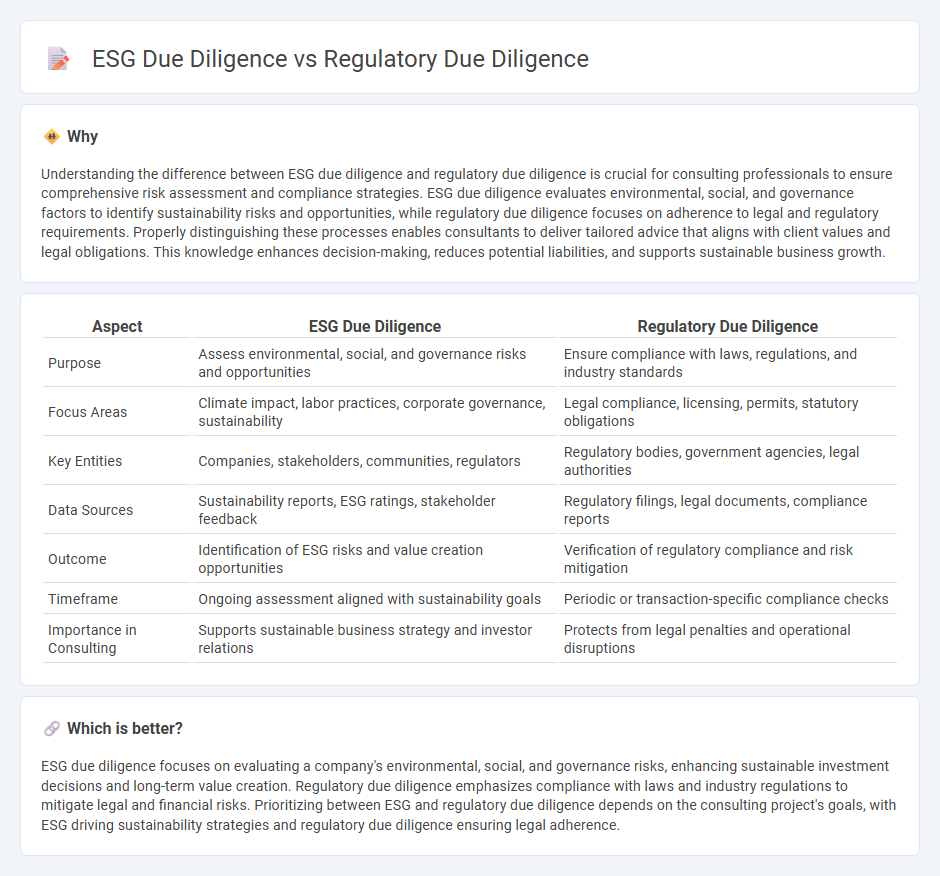Screen dimensions: 940x876
Task: Select the page title ESG Due Diligence vs Regulatory Due Diligence
Action: click(340, 59)
